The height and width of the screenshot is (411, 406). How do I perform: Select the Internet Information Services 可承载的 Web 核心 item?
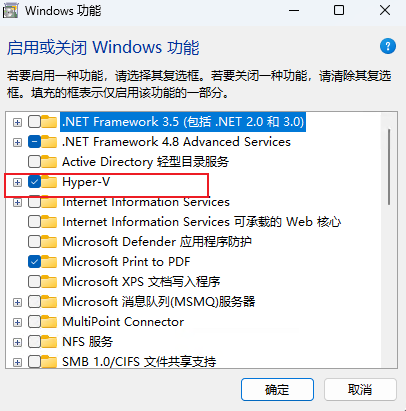(x=201, y=222)
